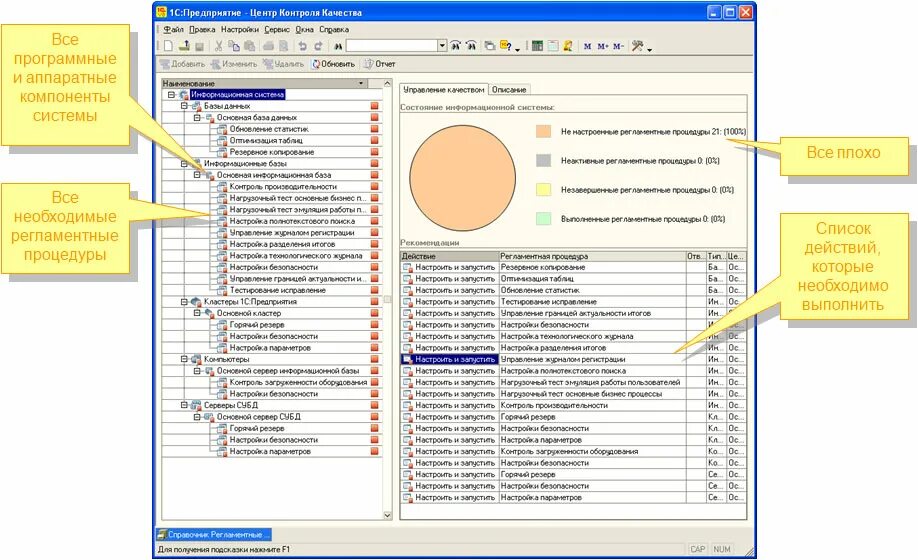Open the Сервис menu
Viewport: 918px width, 560px height.
[276, 29]
